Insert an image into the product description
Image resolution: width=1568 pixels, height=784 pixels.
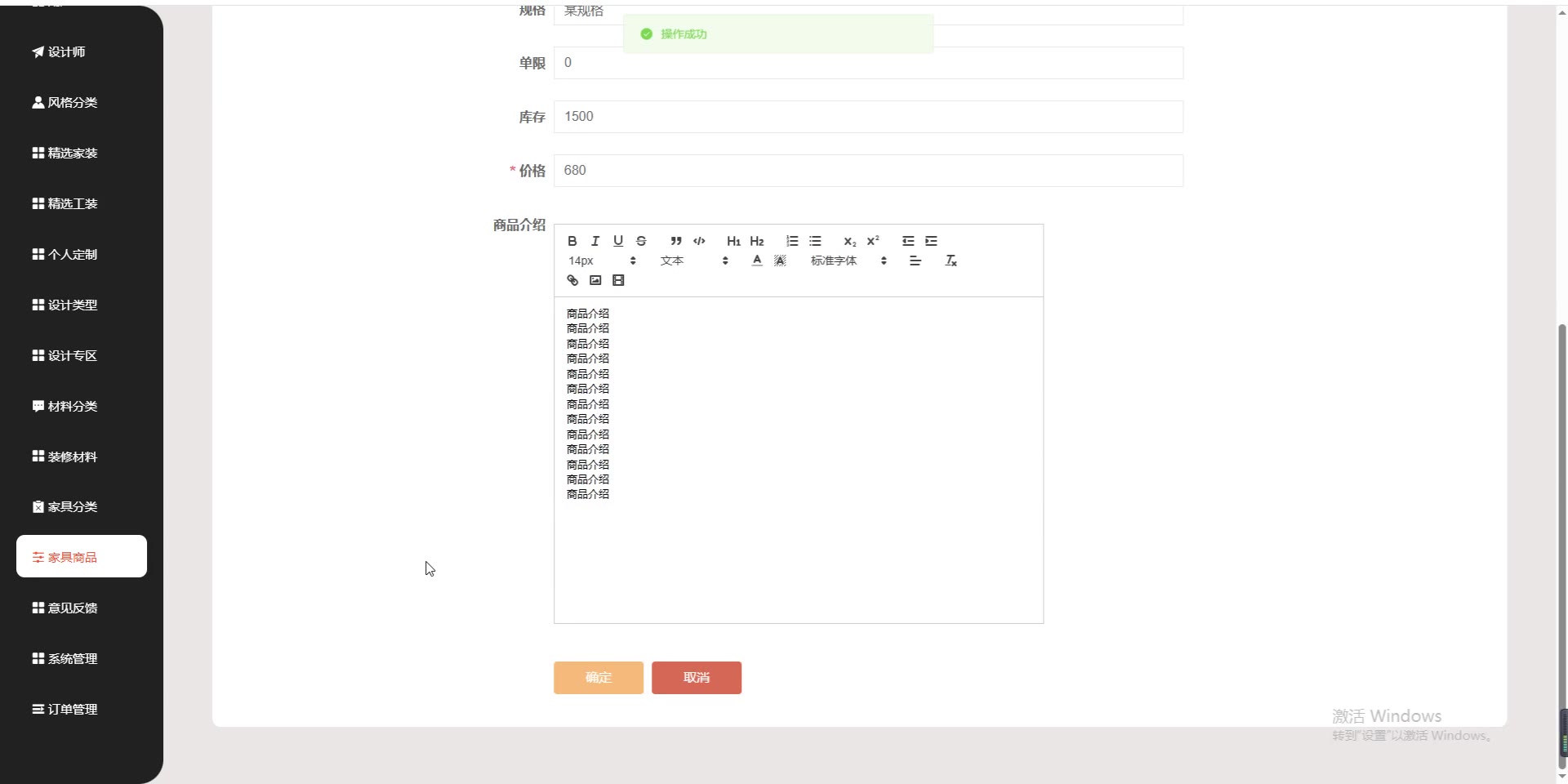(x=595, y=280)
